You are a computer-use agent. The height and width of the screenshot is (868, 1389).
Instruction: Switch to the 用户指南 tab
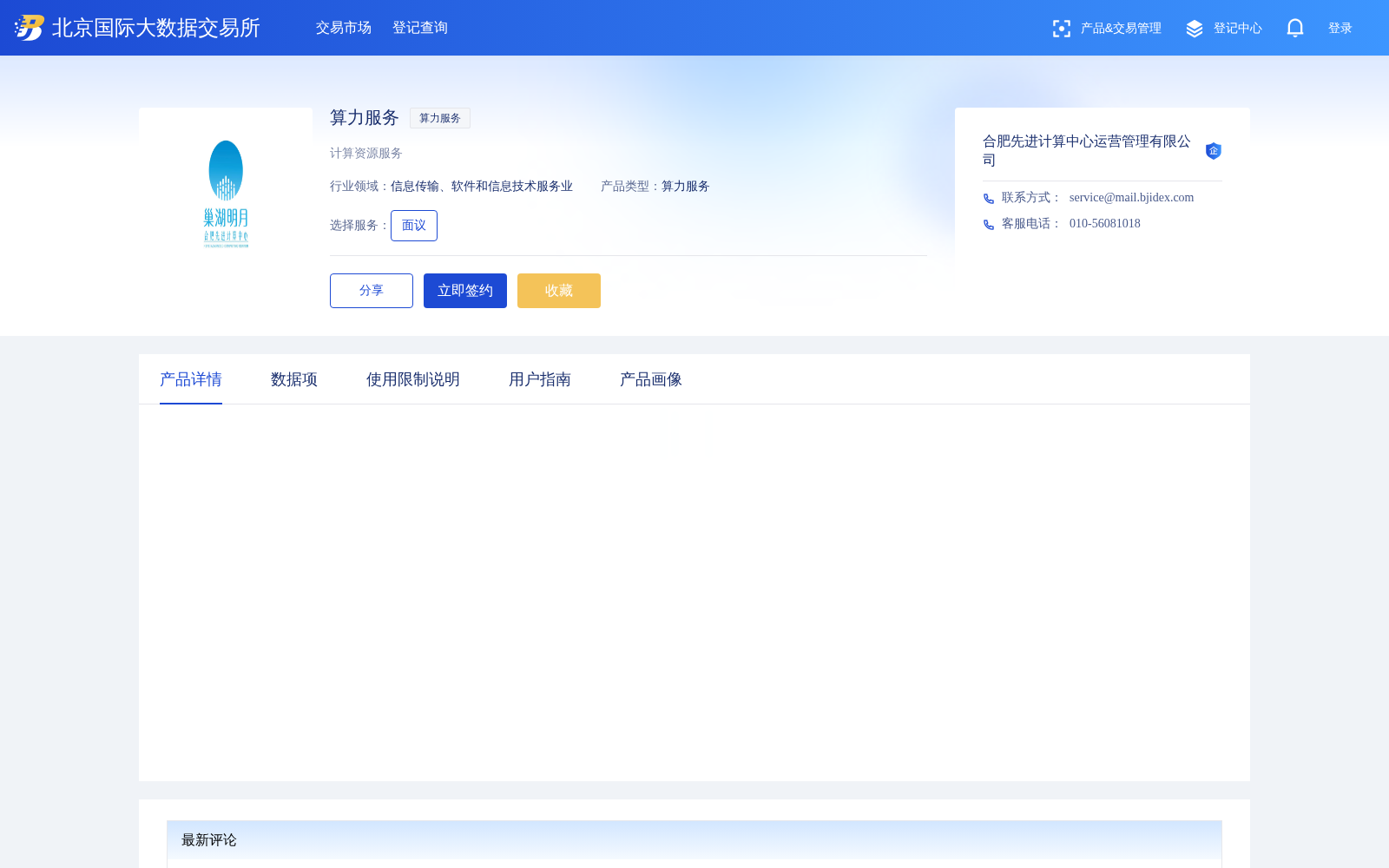click(x=540, y=379)
